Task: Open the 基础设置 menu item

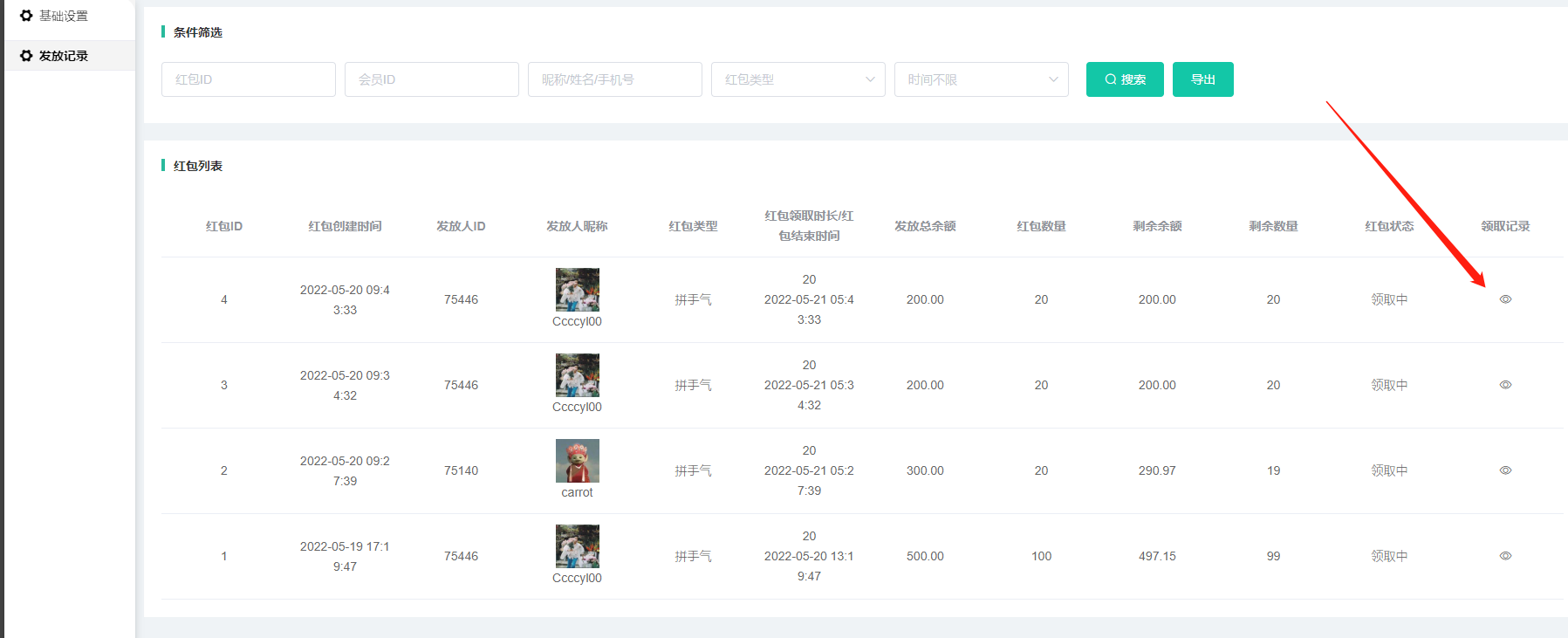Action: coord(63,16)
